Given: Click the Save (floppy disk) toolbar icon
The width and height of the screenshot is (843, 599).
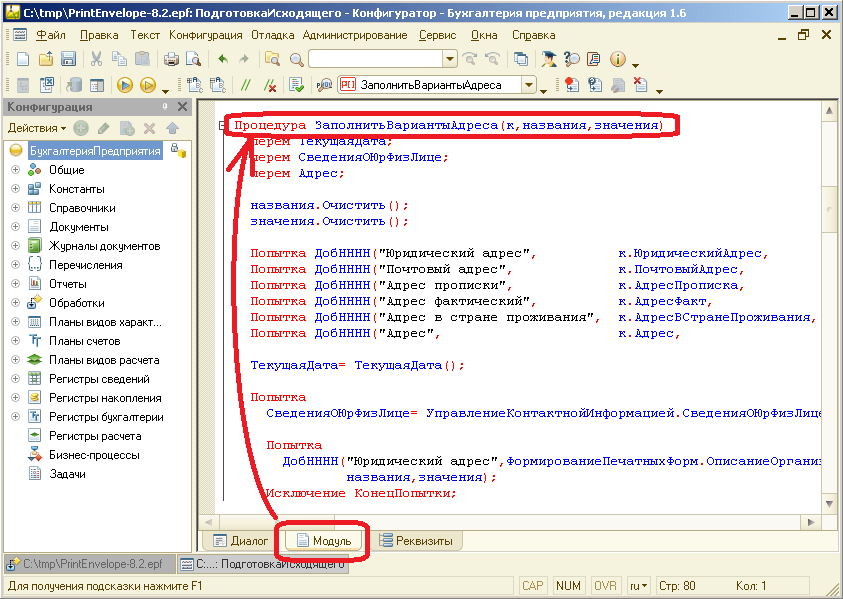Looking at the screenshot, I should click(x=69, y=59).
